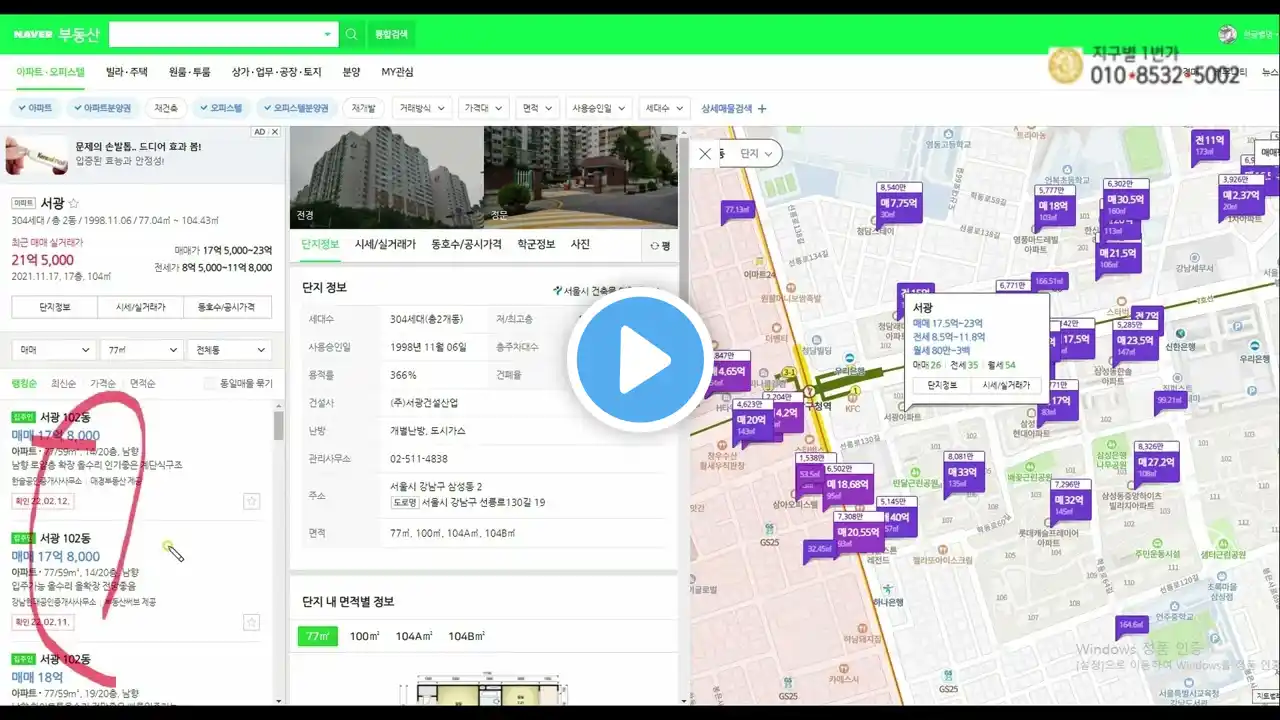Viewport: 1280px width, 720px height.
Task: Open the 매매 trade type dropdown
Action: click(53, 350)
